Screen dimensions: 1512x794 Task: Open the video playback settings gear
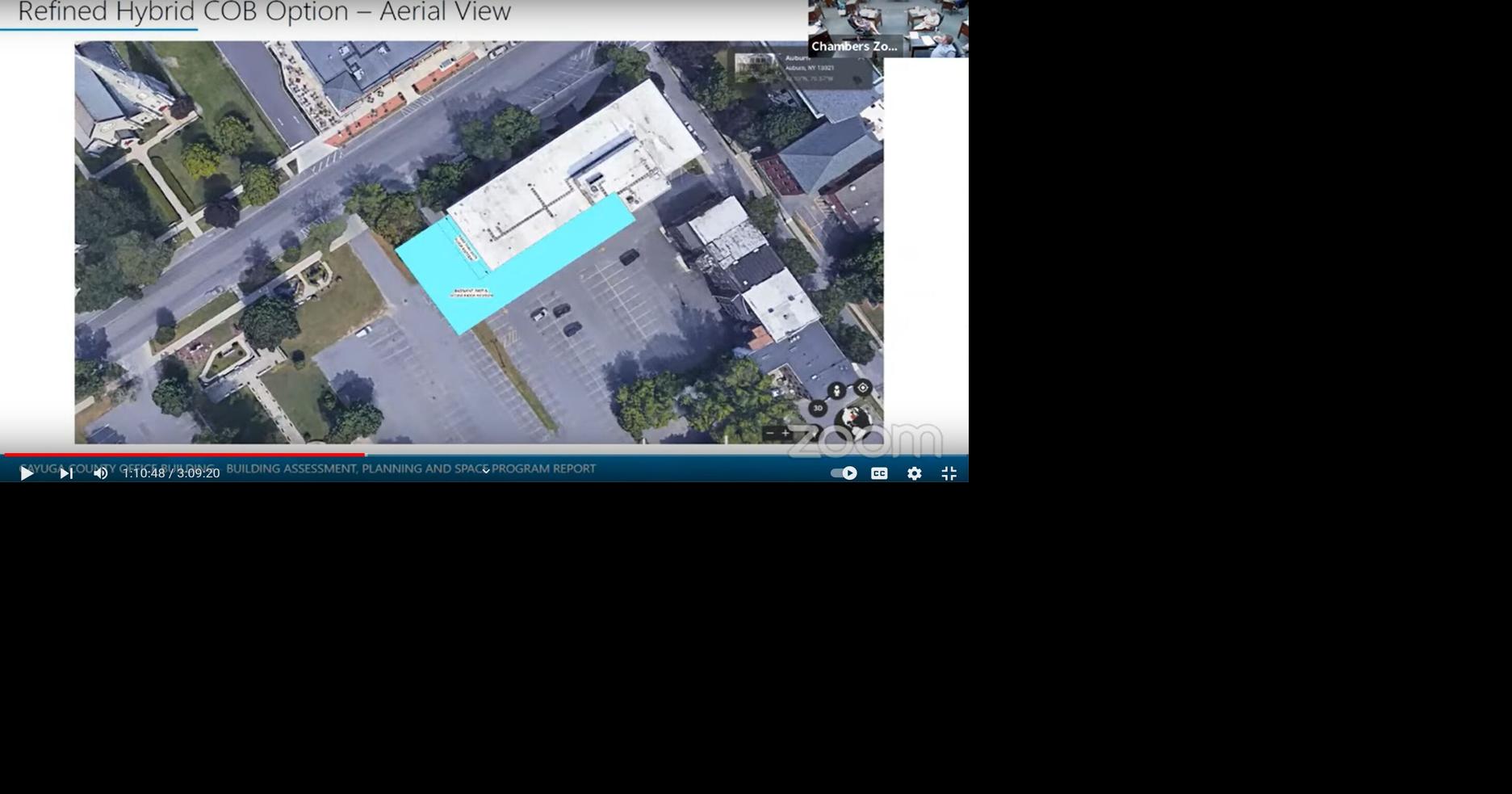click(x=915, y=473)
